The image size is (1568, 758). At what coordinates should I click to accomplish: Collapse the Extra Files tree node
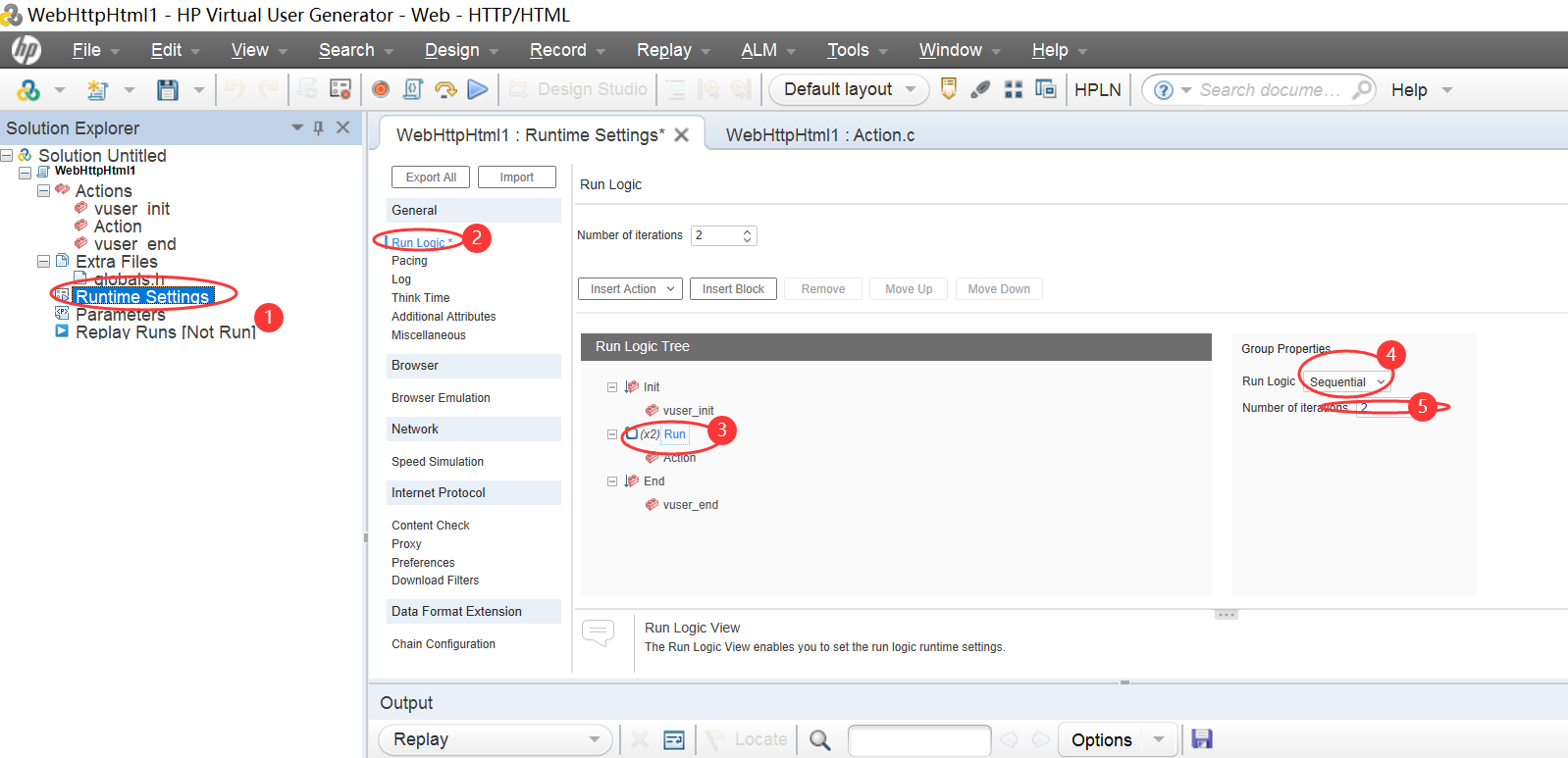[43, 262]
